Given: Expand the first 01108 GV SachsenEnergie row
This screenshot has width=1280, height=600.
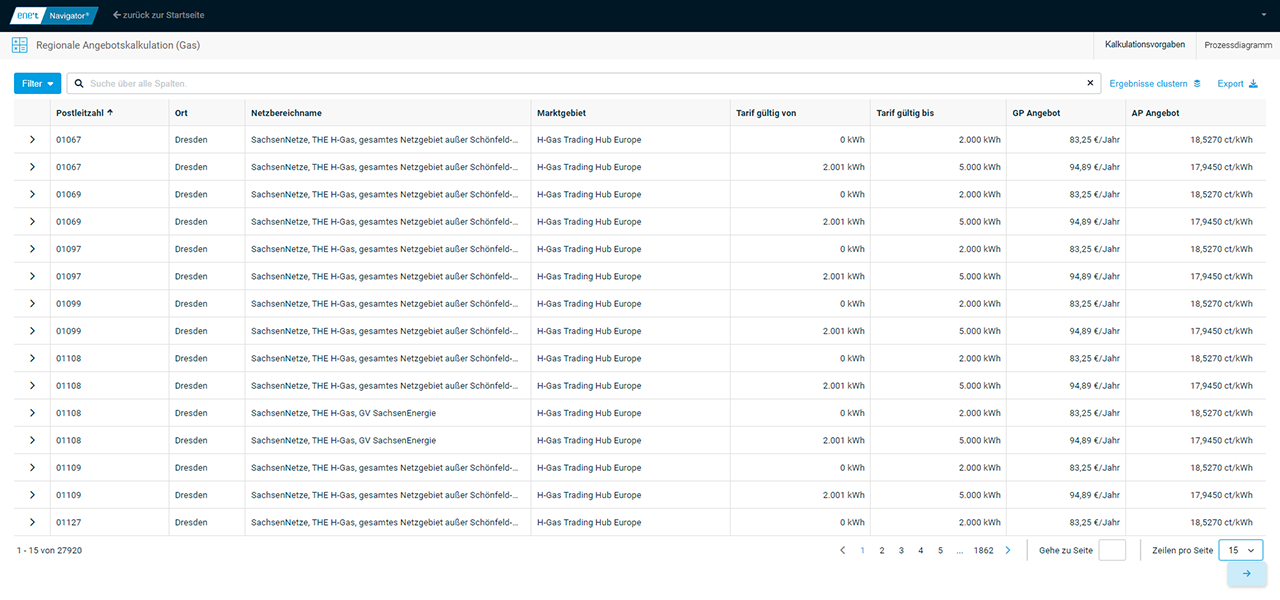Looking at the screenshot, I should click(x=32, y=413).
